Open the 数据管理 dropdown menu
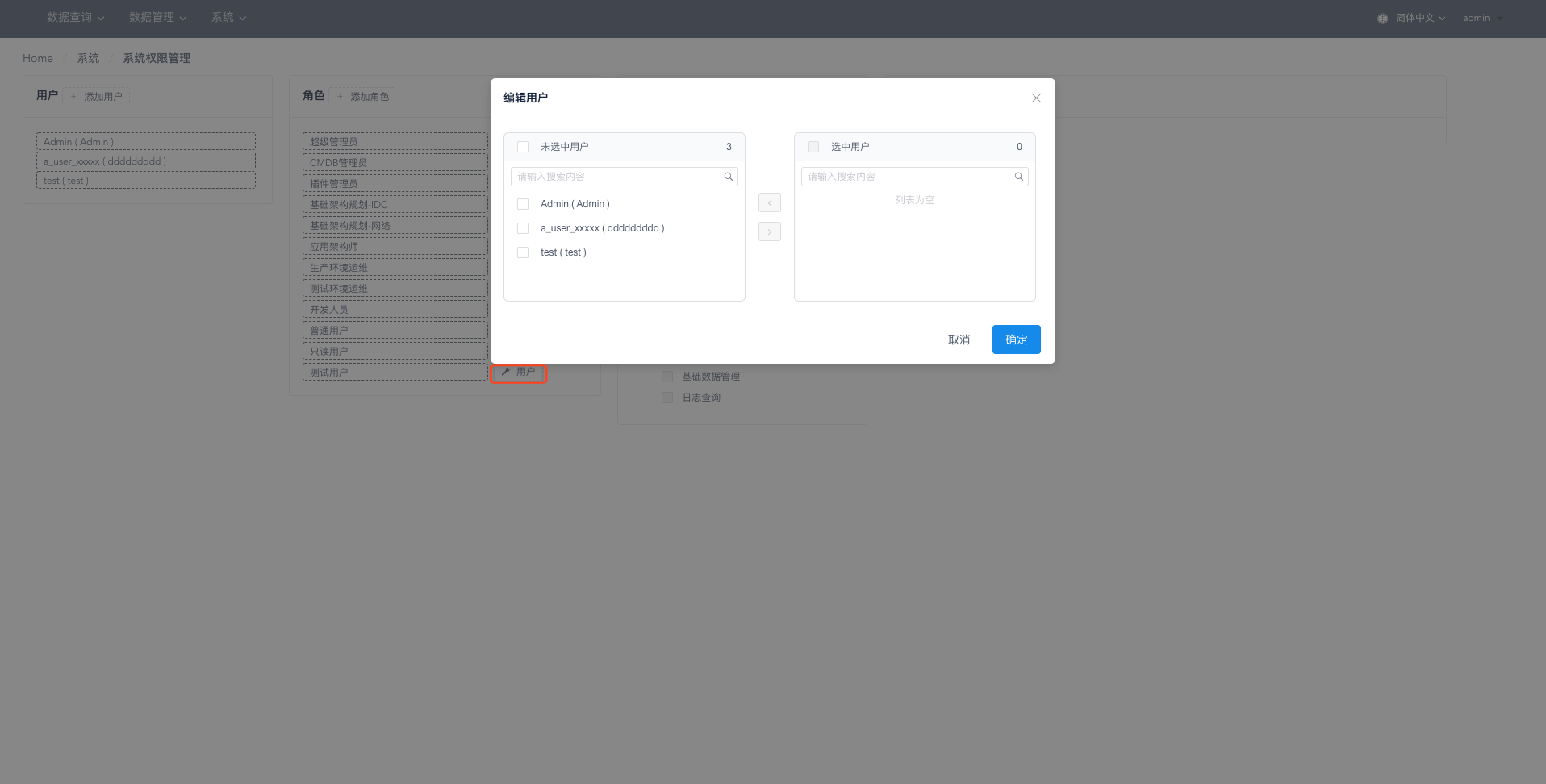Viewport: 1546px width, 784px height. coord(158,18)
